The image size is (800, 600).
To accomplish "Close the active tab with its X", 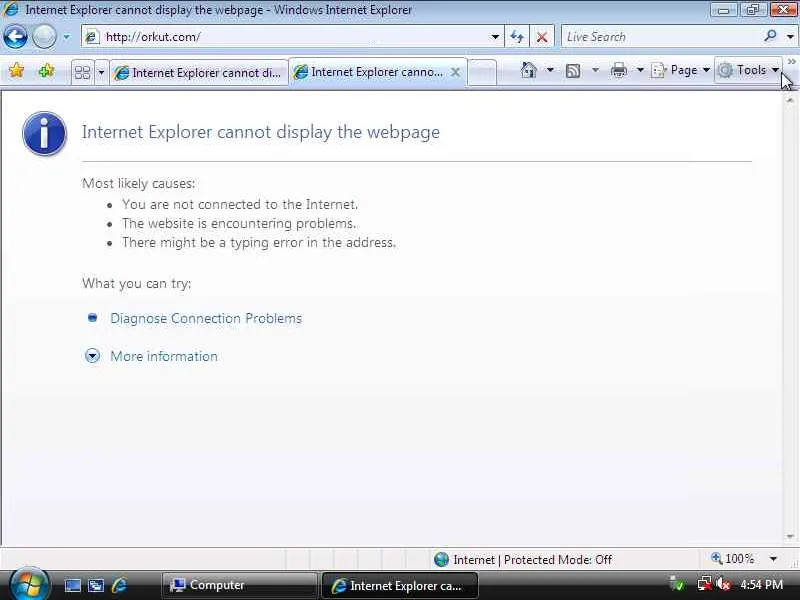I will point(456,72).
